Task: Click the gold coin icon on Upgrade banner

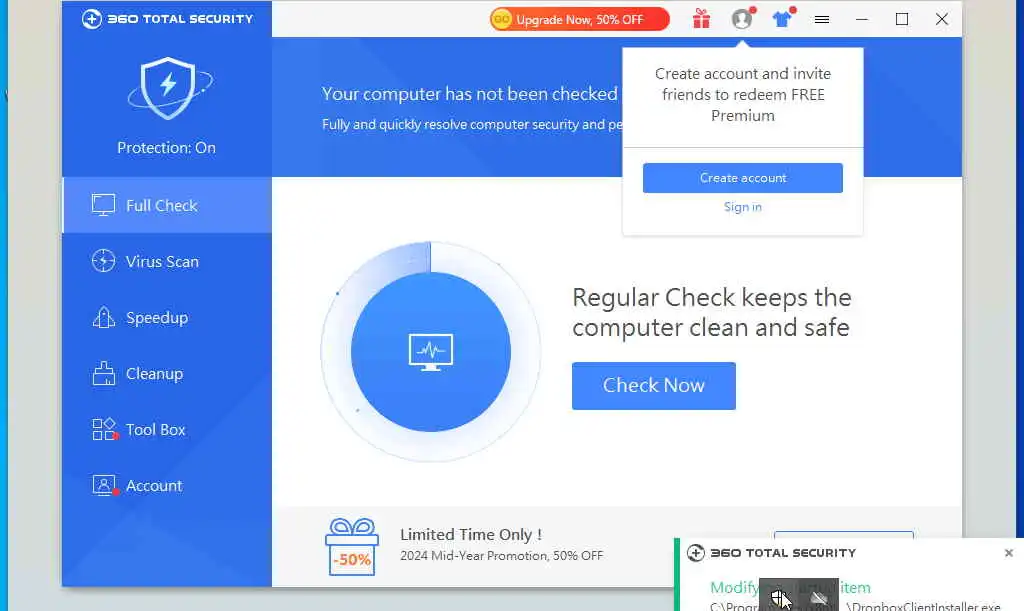Action: click(x=501, y=19)
